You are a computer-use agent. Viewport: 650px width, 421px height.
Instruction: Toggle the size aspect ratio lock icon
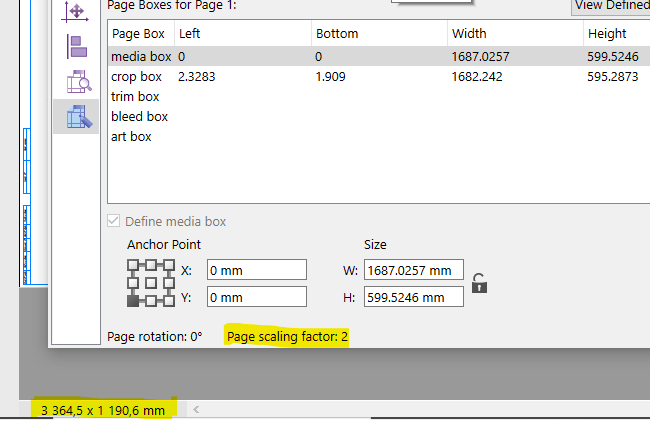tap(479, 283)
